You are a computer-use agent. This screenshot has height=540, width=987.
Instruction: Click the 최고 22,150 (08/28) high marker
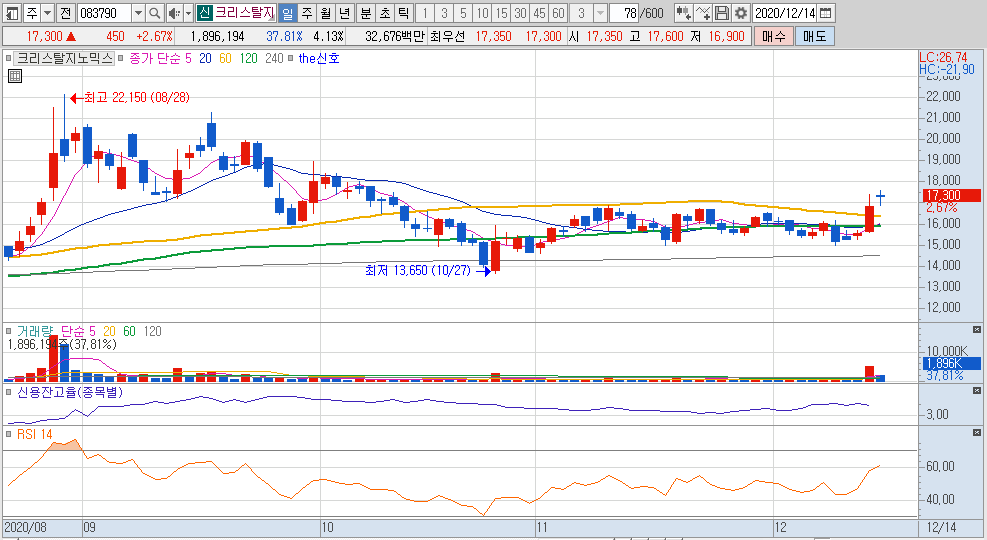[x=130, y=98]
